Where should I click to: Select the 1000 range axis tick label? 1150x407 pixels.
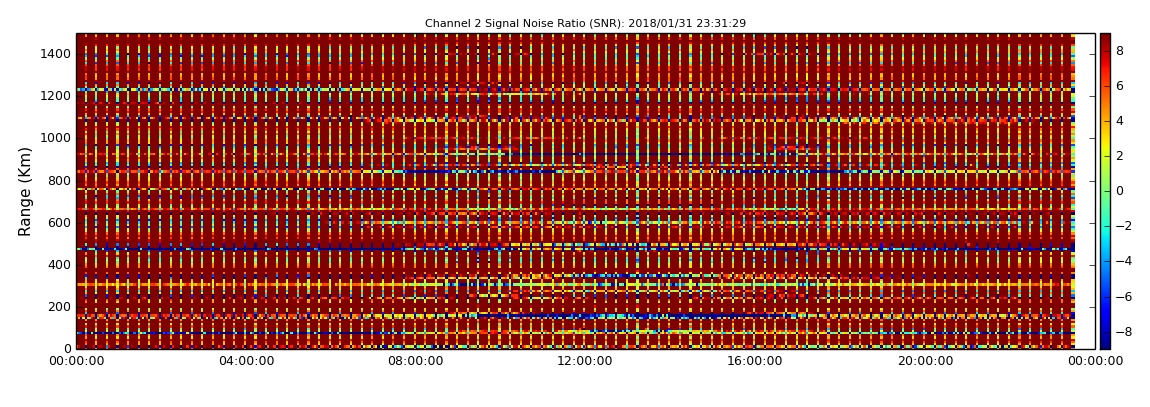click(54, 138)
